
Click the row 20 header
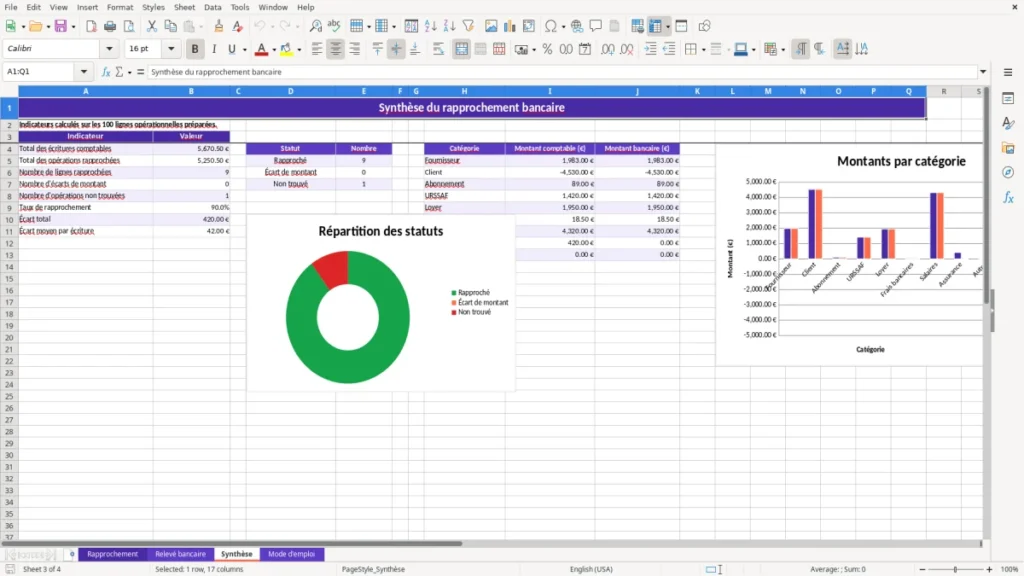point(9,338)
